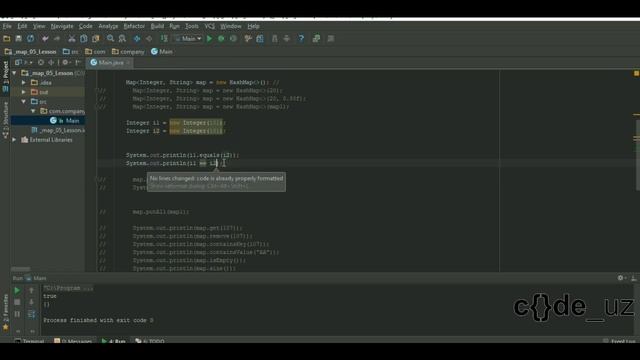
Task: Expand the out folder
Action: pos(24,92)
